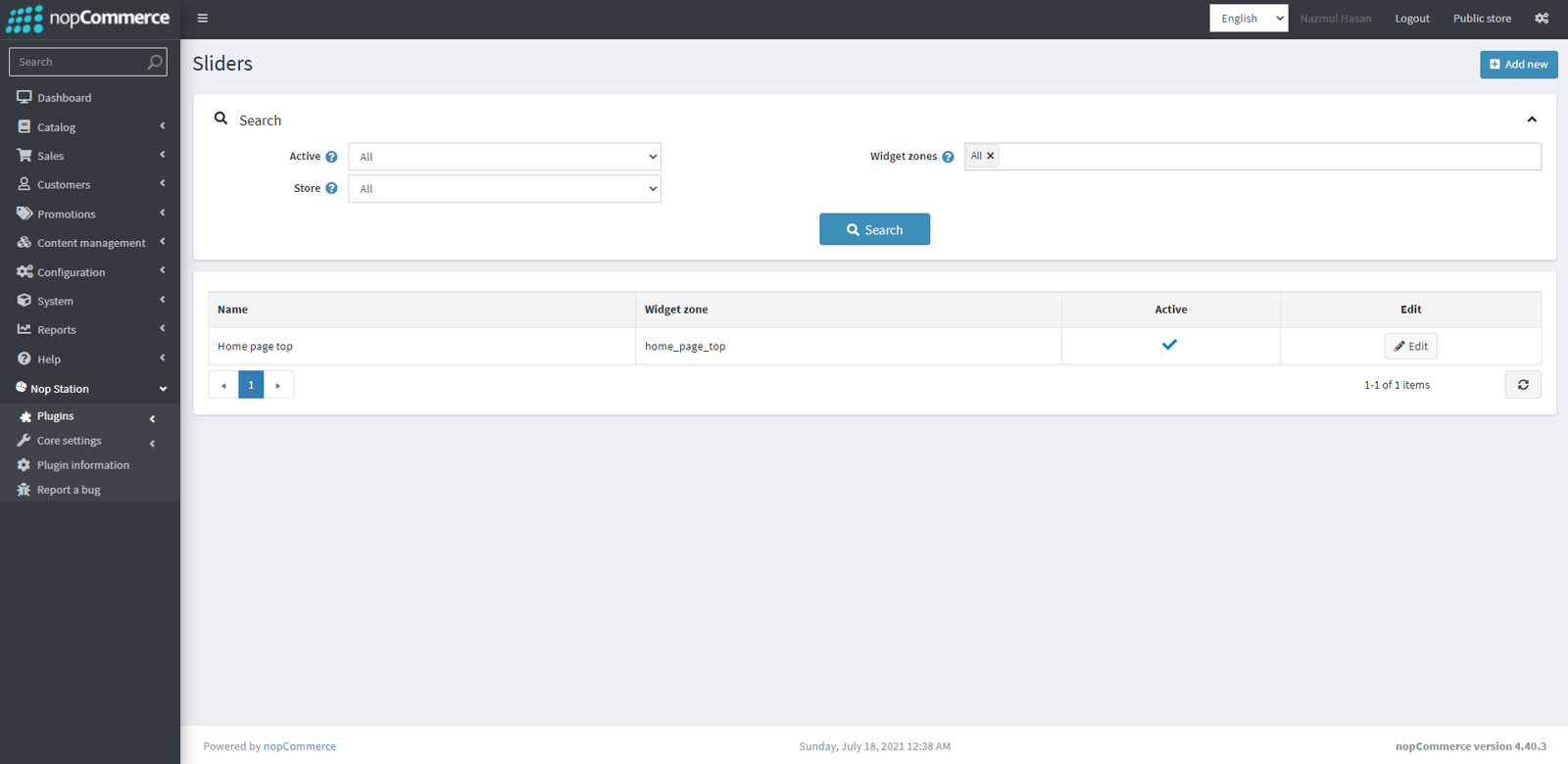Image resolution: width=1568 pixels, height=764 pixels.
Task: Click the Active checkmark for Home page top
Action: pos(1169,345)
